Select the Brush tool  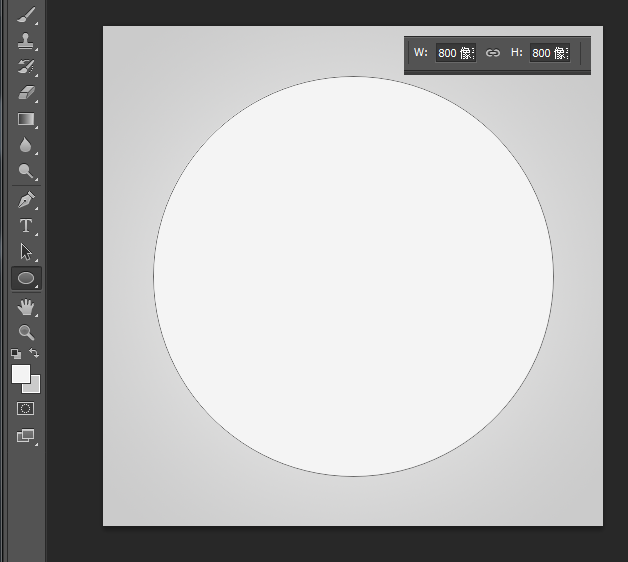[x=26, y=15]
